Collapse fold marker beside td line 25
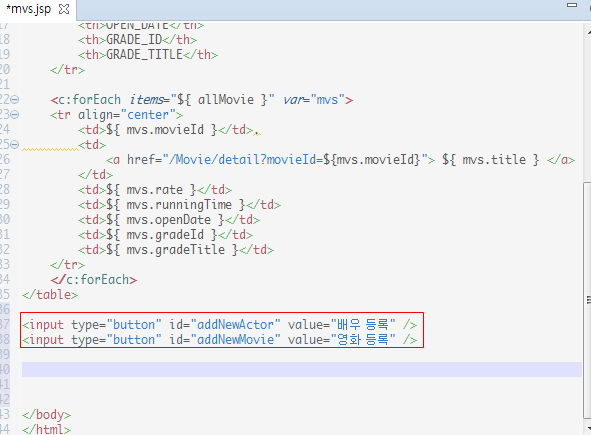This screenshot has height=435, width=591. 14,144
